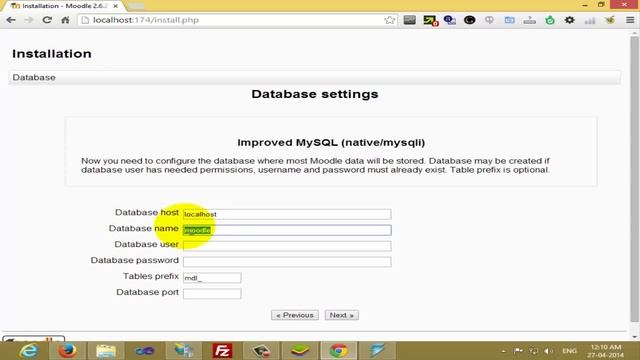Viewport: 640px width, 360px height.
Task: Switch to Chrome in the taskbar
Action: pyautogui.click(x=338, y=351)
